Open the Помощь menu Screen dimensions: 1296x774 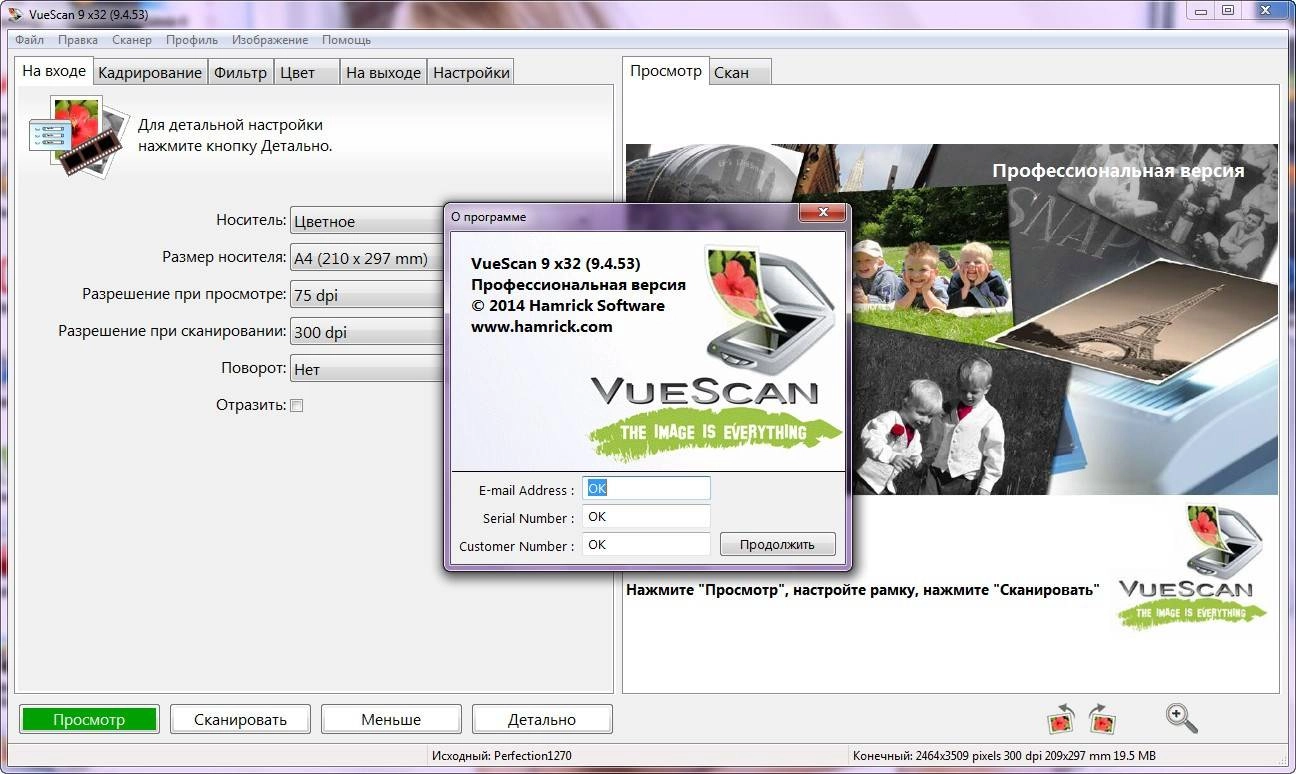coord(346,40)
